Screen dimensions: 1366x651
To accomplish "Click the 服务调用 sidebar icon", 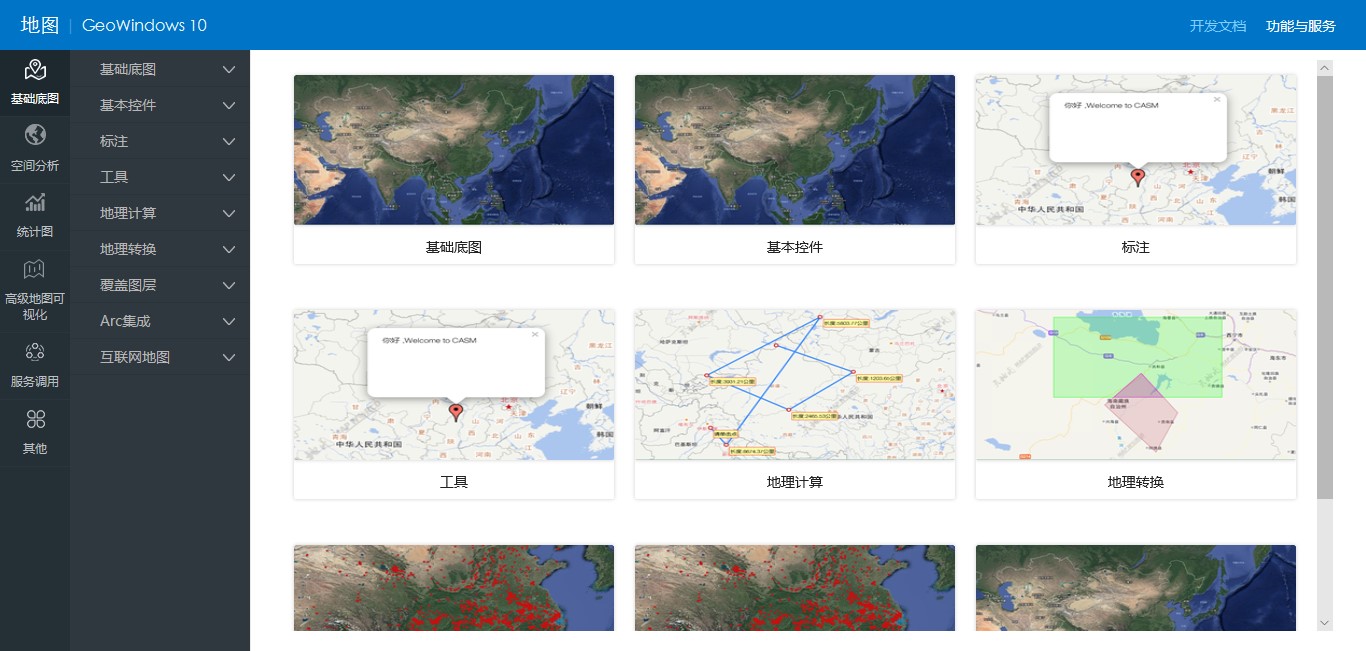I will [x=35, y=352].
